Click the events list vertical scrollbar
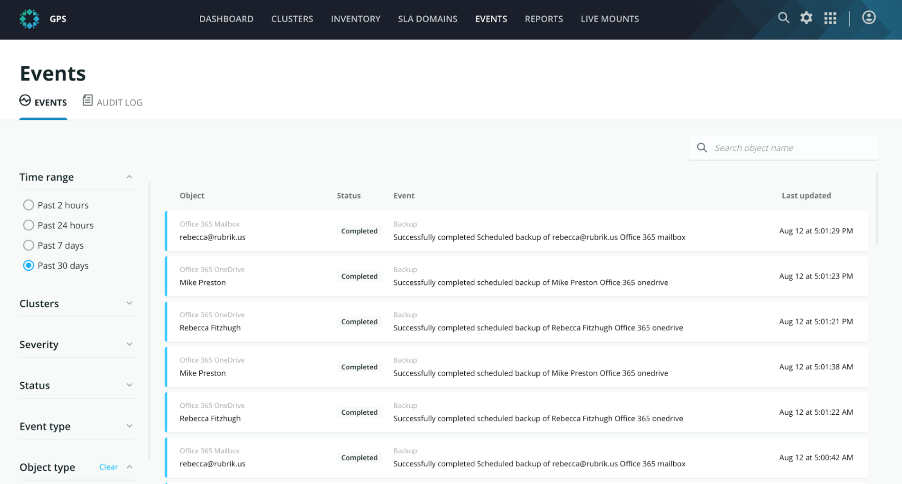 (x=877, y=209)
